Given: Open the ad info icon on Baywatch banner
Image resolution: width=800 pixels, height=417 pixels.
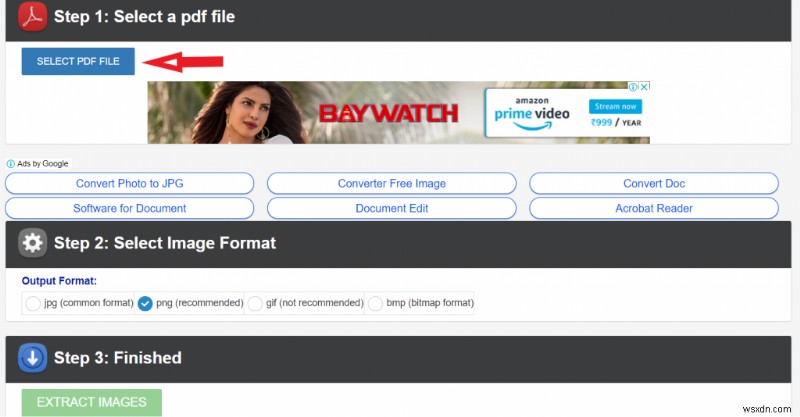Looking at the screenshot, I should pos(633,87).
